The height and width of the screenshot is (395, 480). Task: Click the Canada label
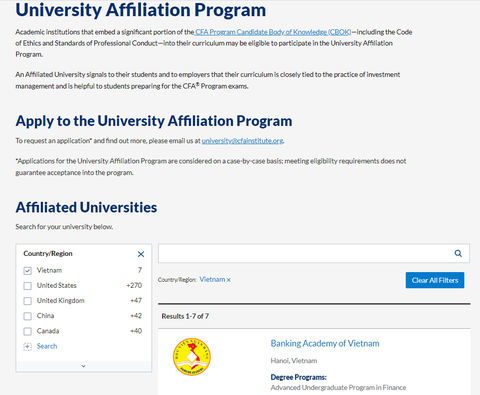tap(48, 331)
